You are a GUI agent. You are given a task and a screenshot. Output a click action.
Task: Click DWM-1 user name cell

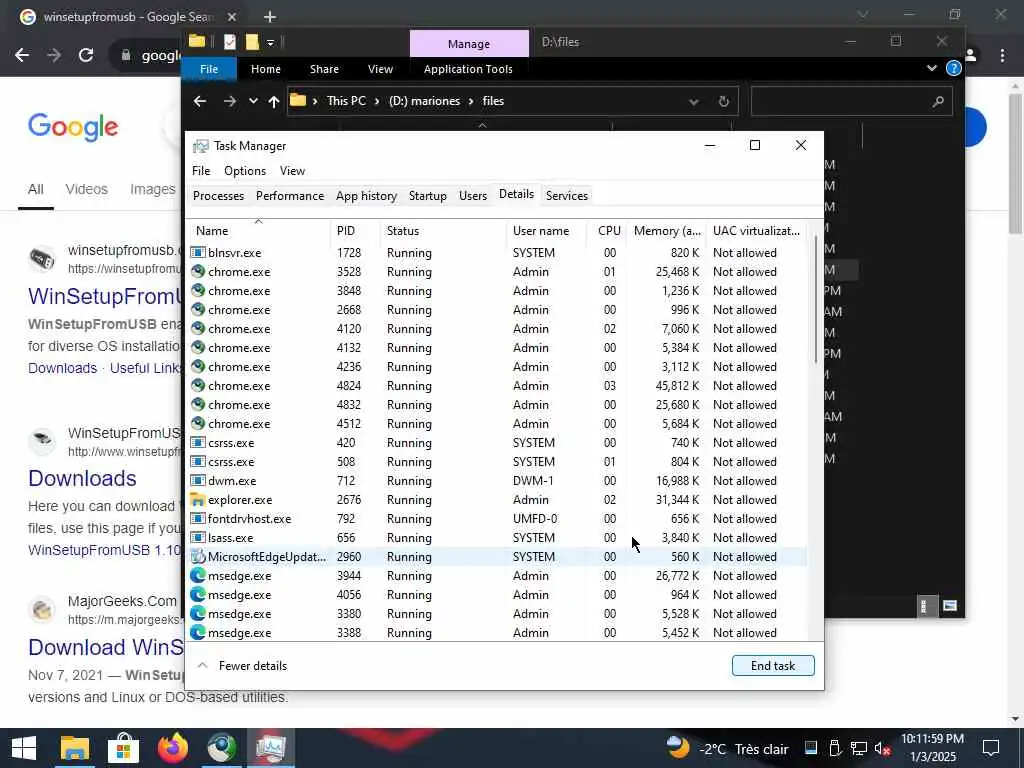tap(533, 480)
